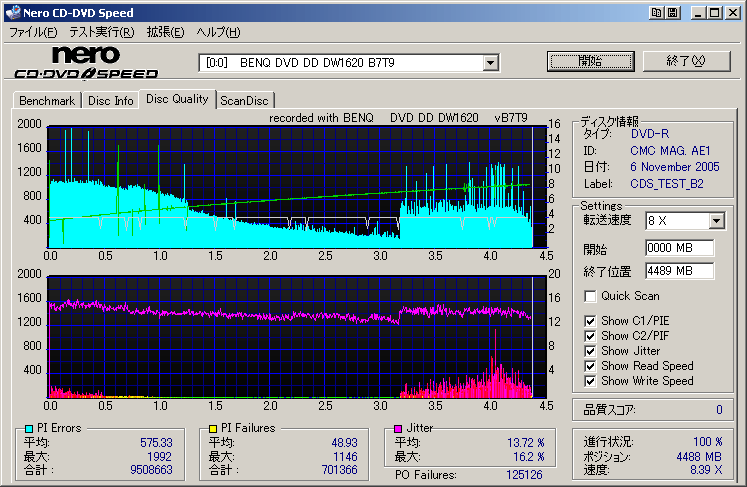Click the disc label CDS_TEST_B2
The image size is (747, 487).
click(666, 184)
